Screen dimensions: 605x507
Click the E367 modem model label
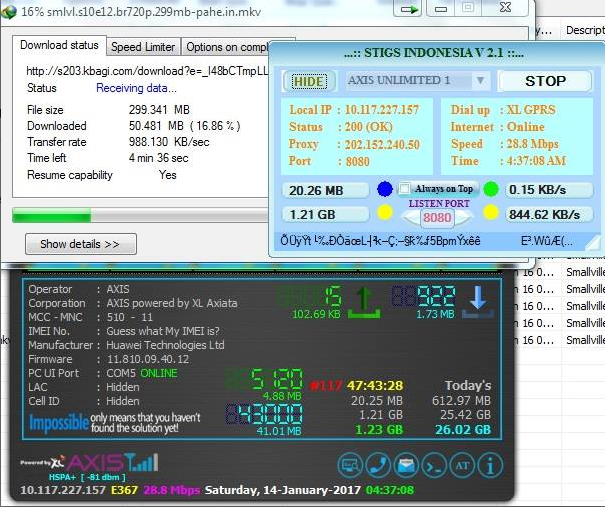124,490
